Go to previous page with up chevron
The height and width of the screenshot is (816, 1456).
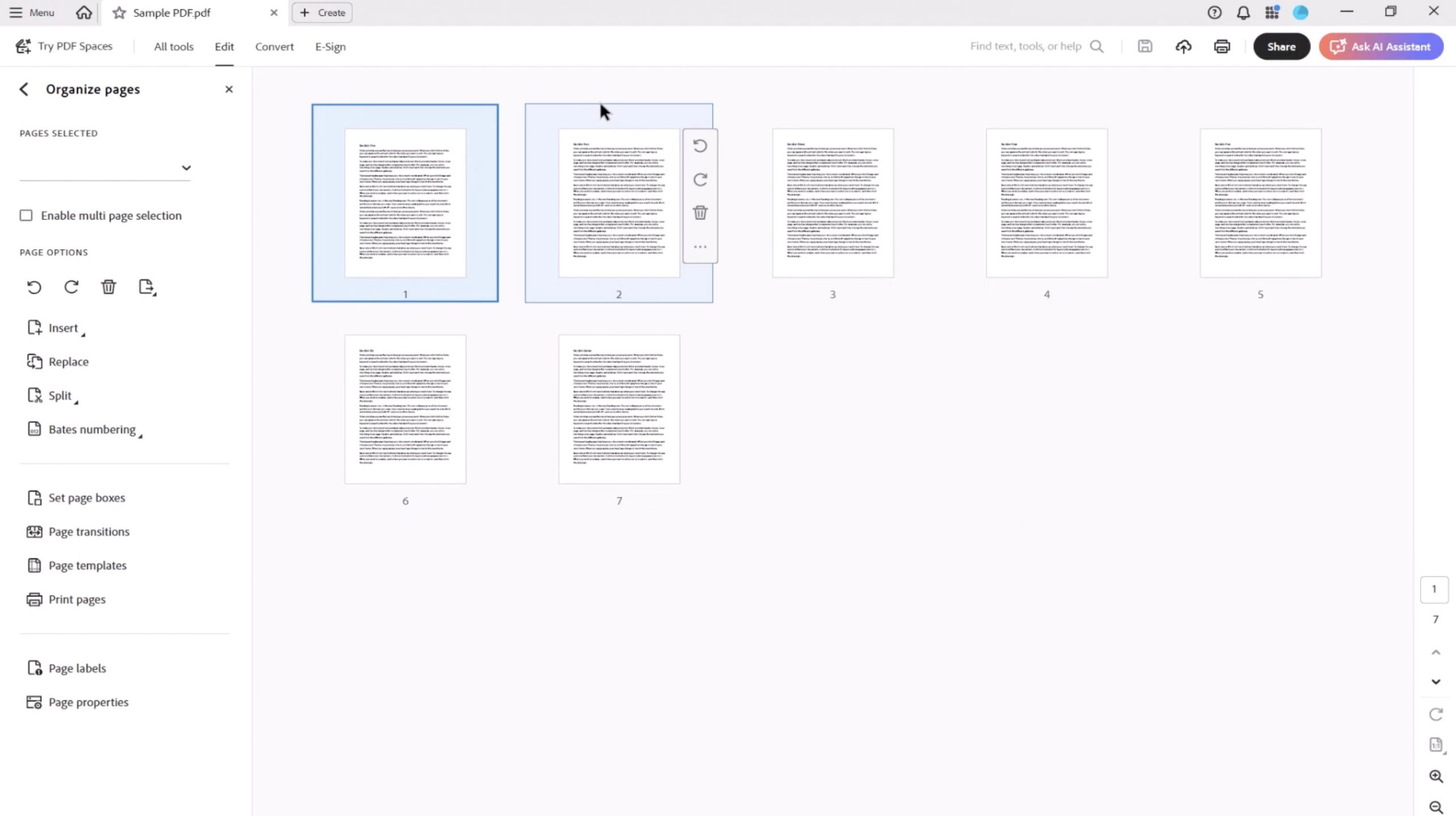[1436, 652]
